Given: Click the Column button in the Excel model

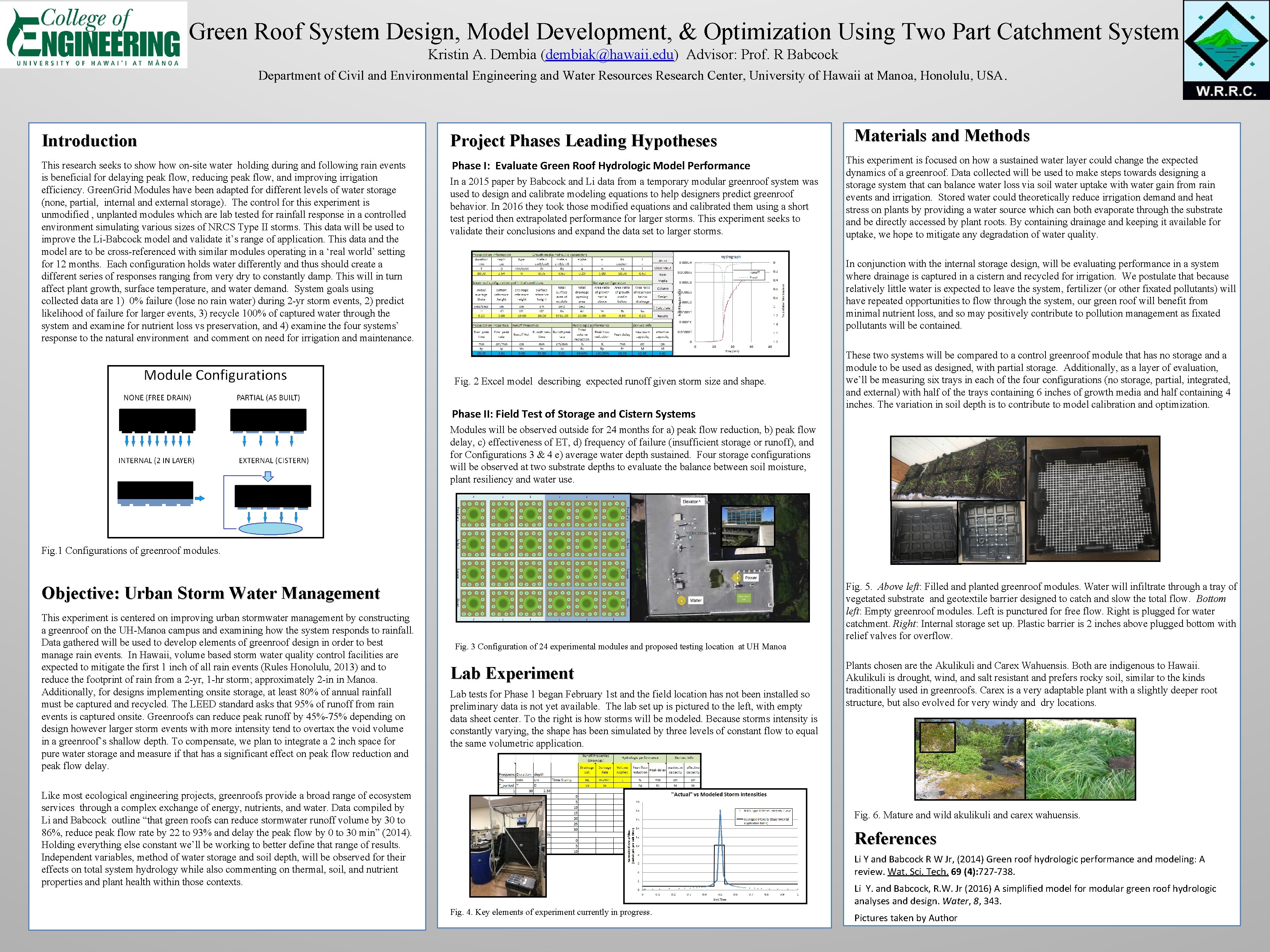Looking at the screenshot, I should coord(663,289).
